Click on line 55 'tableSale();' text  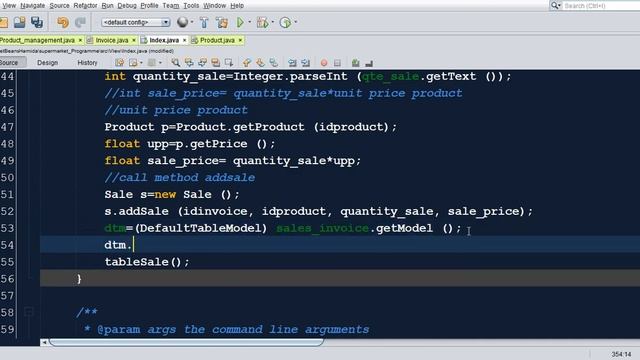tap(147, 262)
